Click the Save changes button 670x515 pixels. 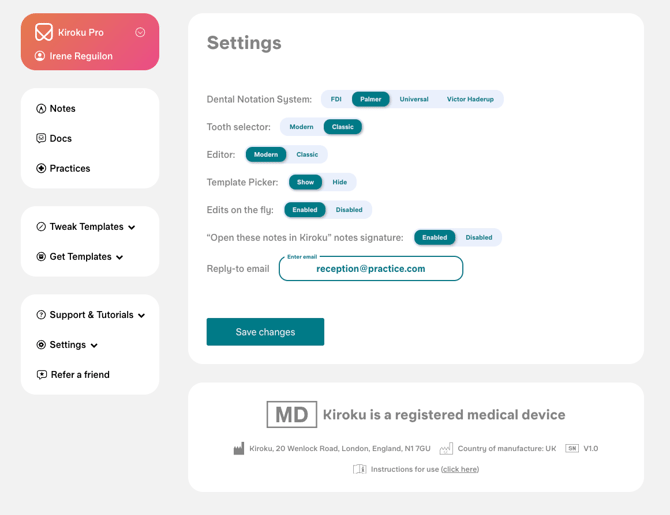tap(265, 332)
